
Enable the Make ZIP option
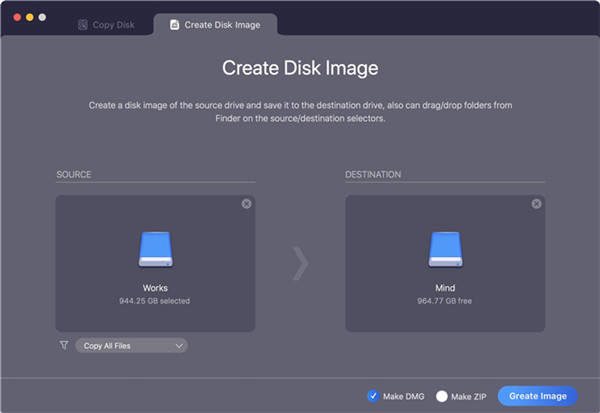point(441,396)
